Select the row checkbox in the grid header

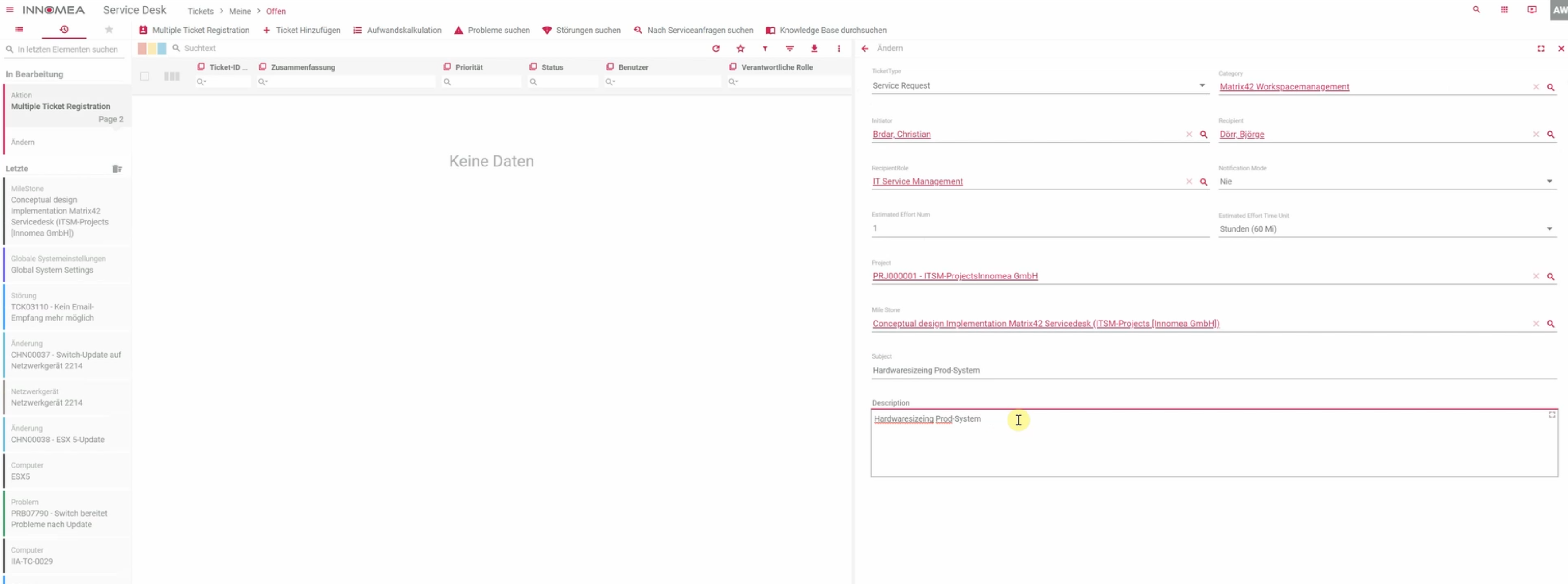(145, 77)
